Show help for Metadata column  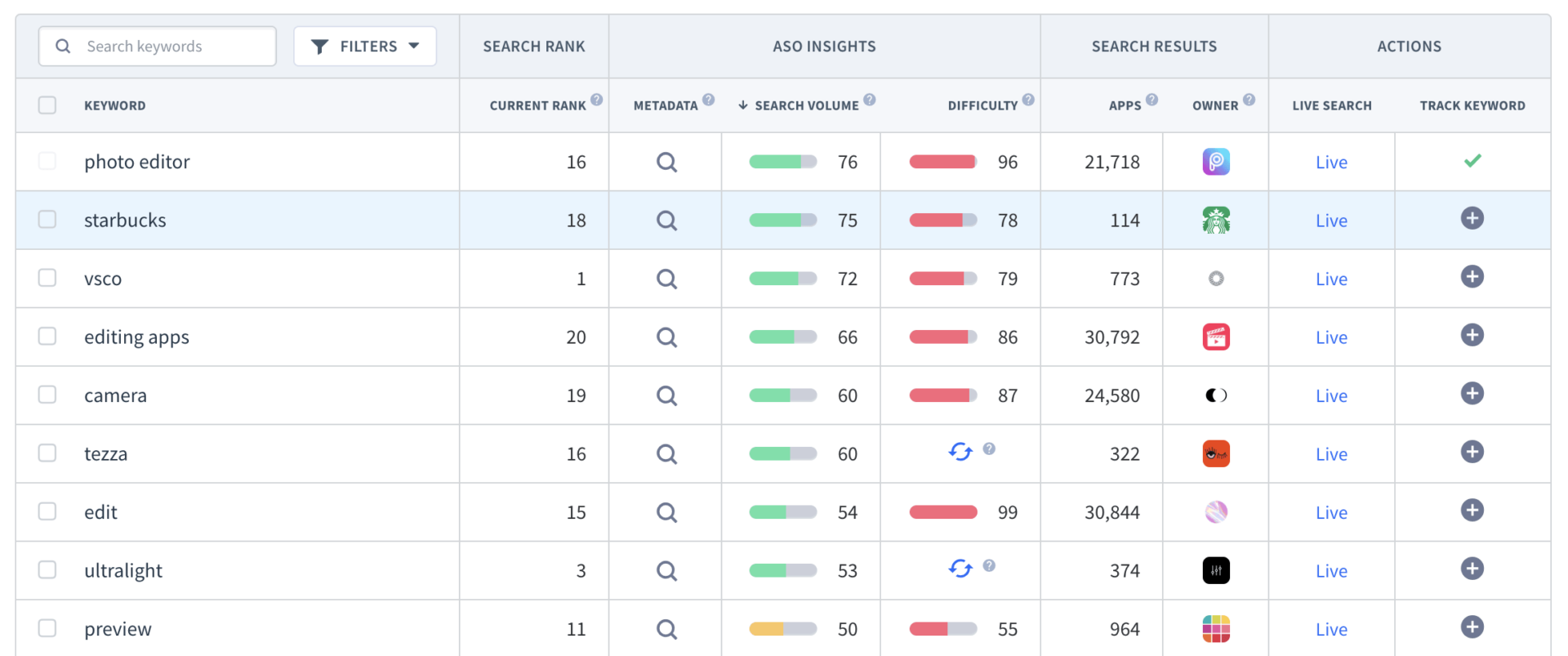709,100
